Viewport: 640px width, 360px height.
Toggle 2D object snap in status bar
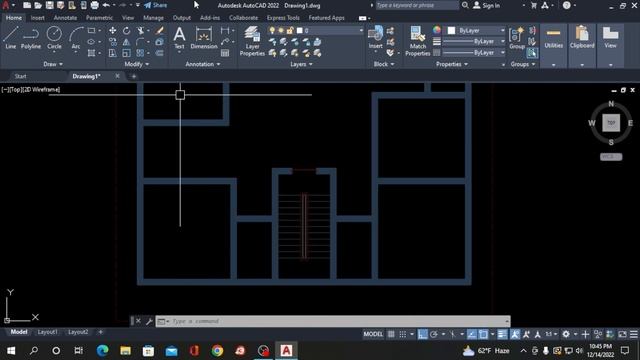pos(483,334)
